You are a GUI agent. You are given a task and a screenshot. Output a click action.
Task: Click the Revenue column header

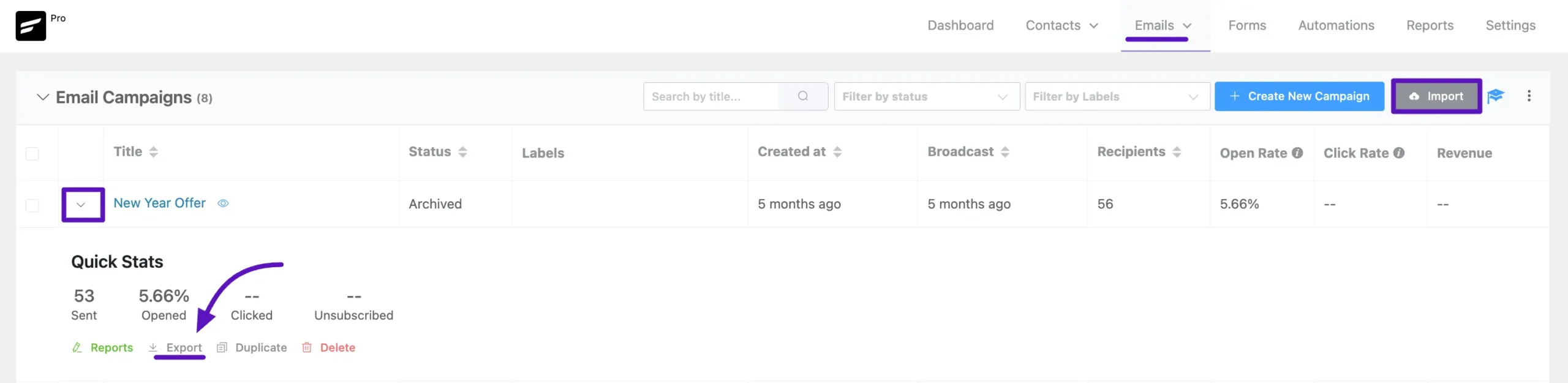[1464, 153]
